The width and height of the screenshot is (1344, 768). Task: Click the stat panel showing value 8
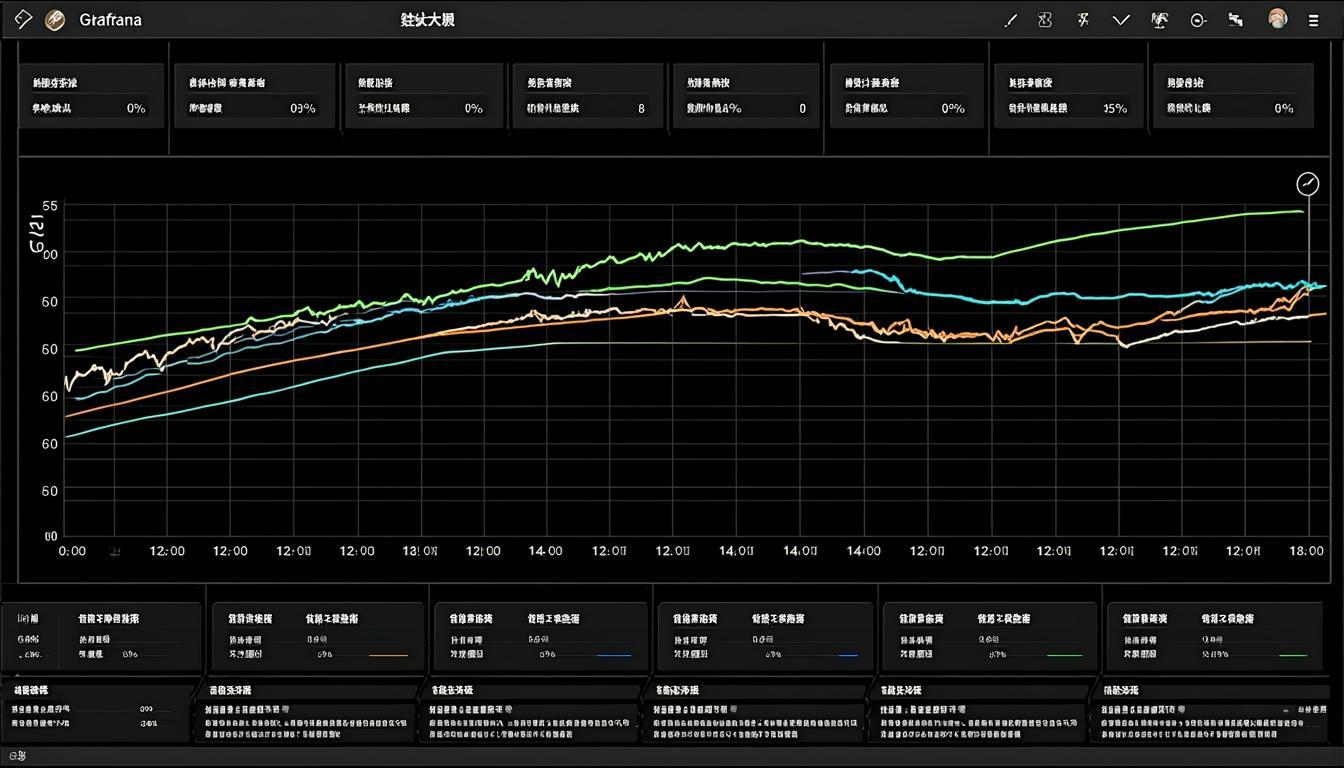pos(588,96)
